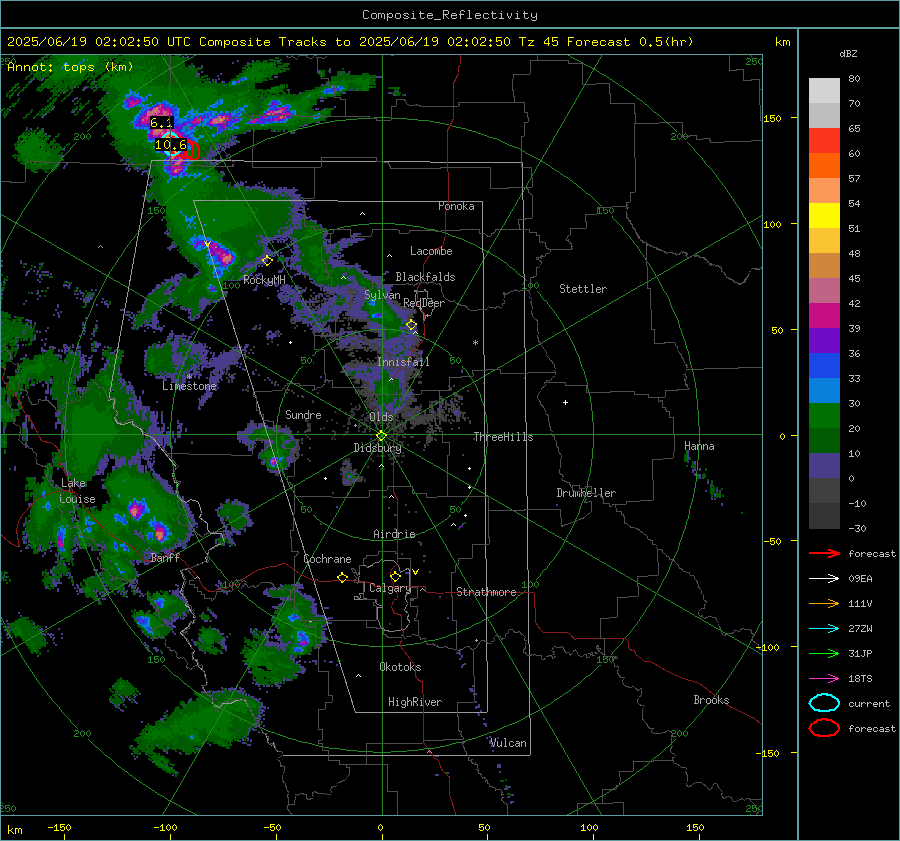Pick the light gray swatch below 80
Image resolution: width=900 pixels, height=841 pixels.
(824, 91)
